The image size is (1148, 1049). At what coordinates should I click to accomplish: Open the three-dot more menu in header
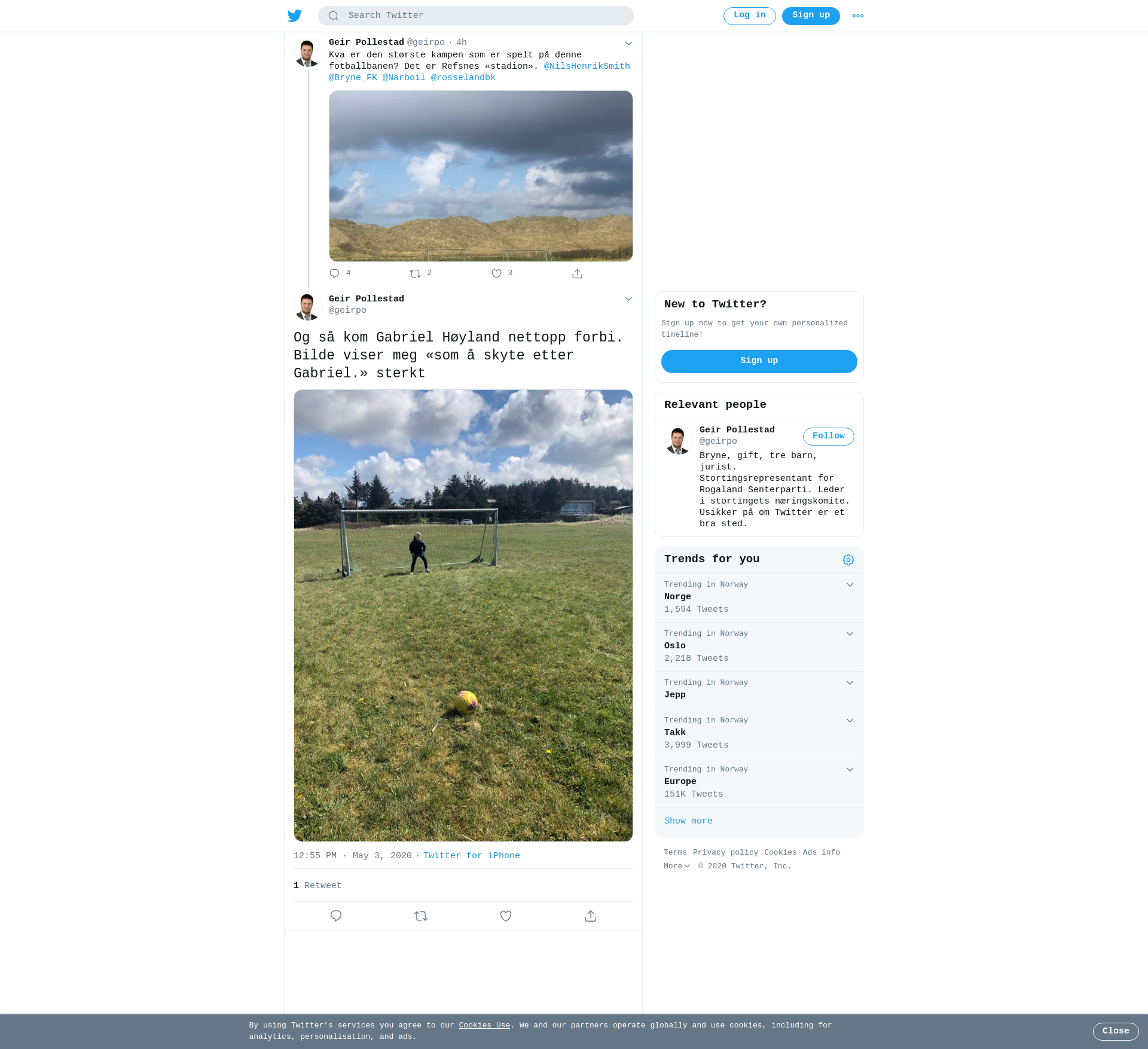[857, 16]
